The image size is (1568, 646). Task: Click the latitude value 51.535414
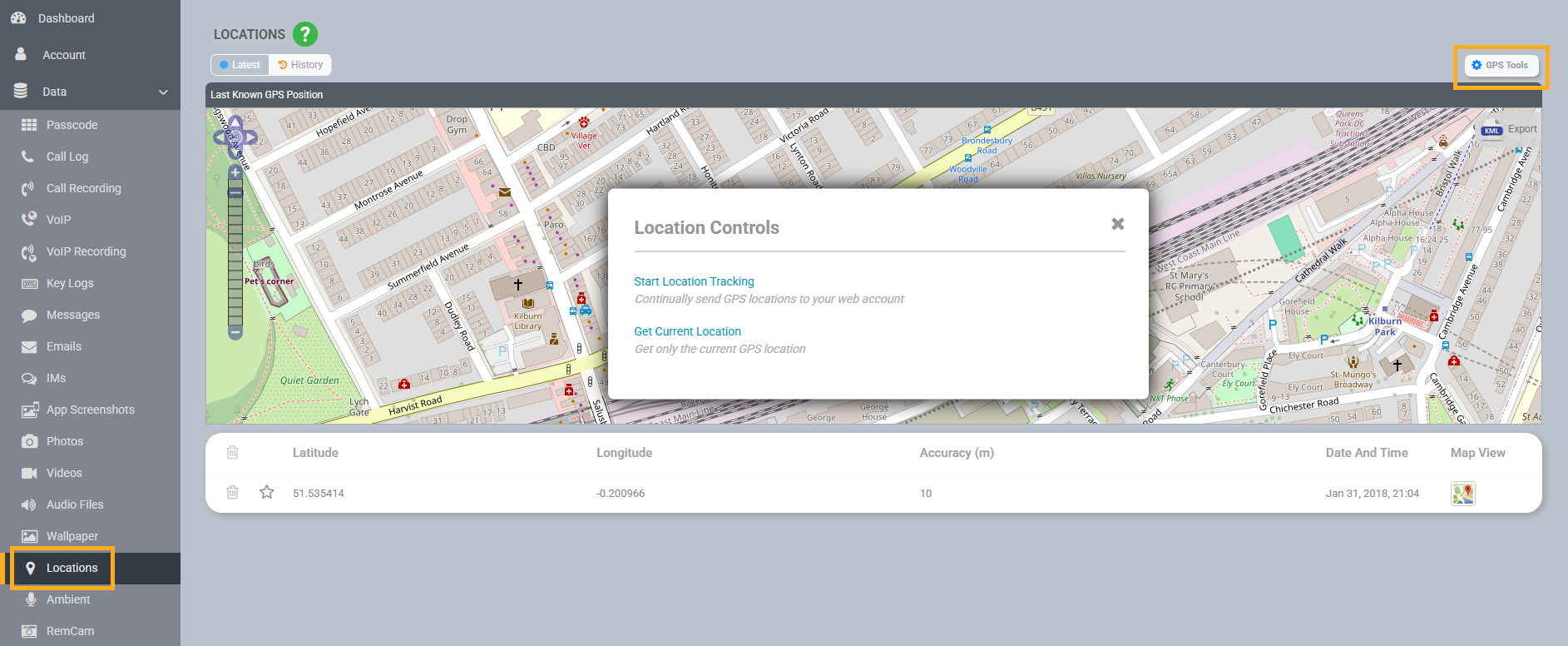[x=319, y=494]
